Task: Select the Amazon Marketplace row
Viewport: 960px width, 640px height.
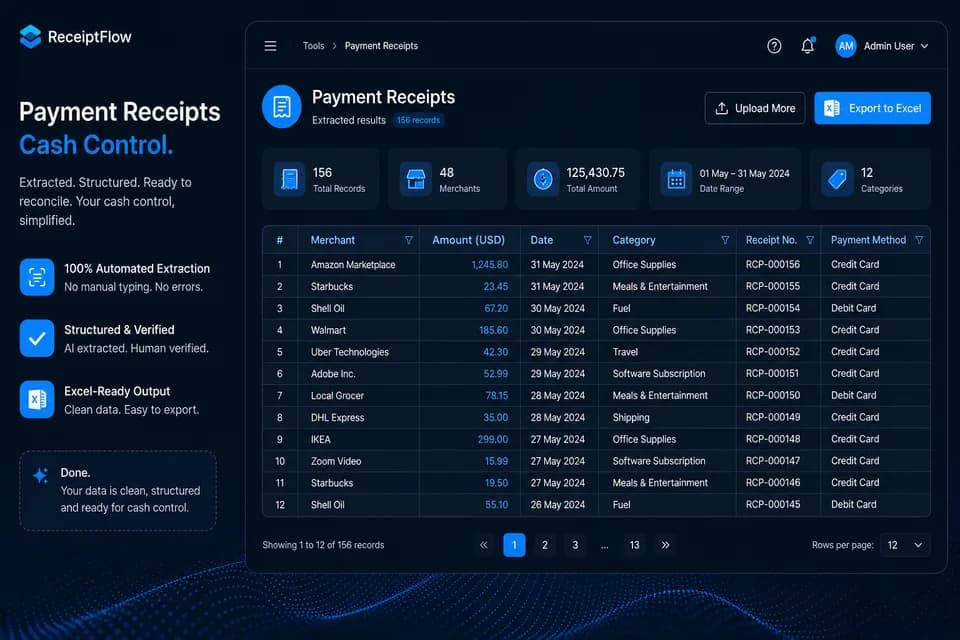Action: point(596,265)
